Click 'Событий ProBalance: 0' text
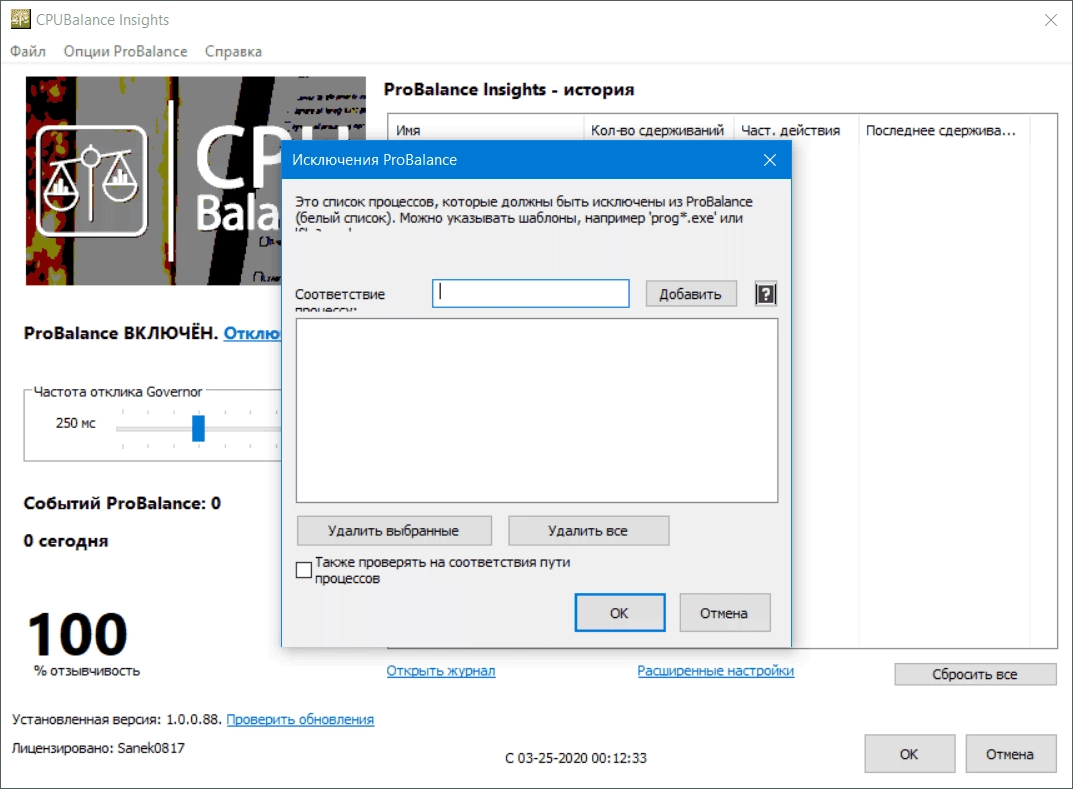Screen dimensions: 1073x789 click(122, 503)
